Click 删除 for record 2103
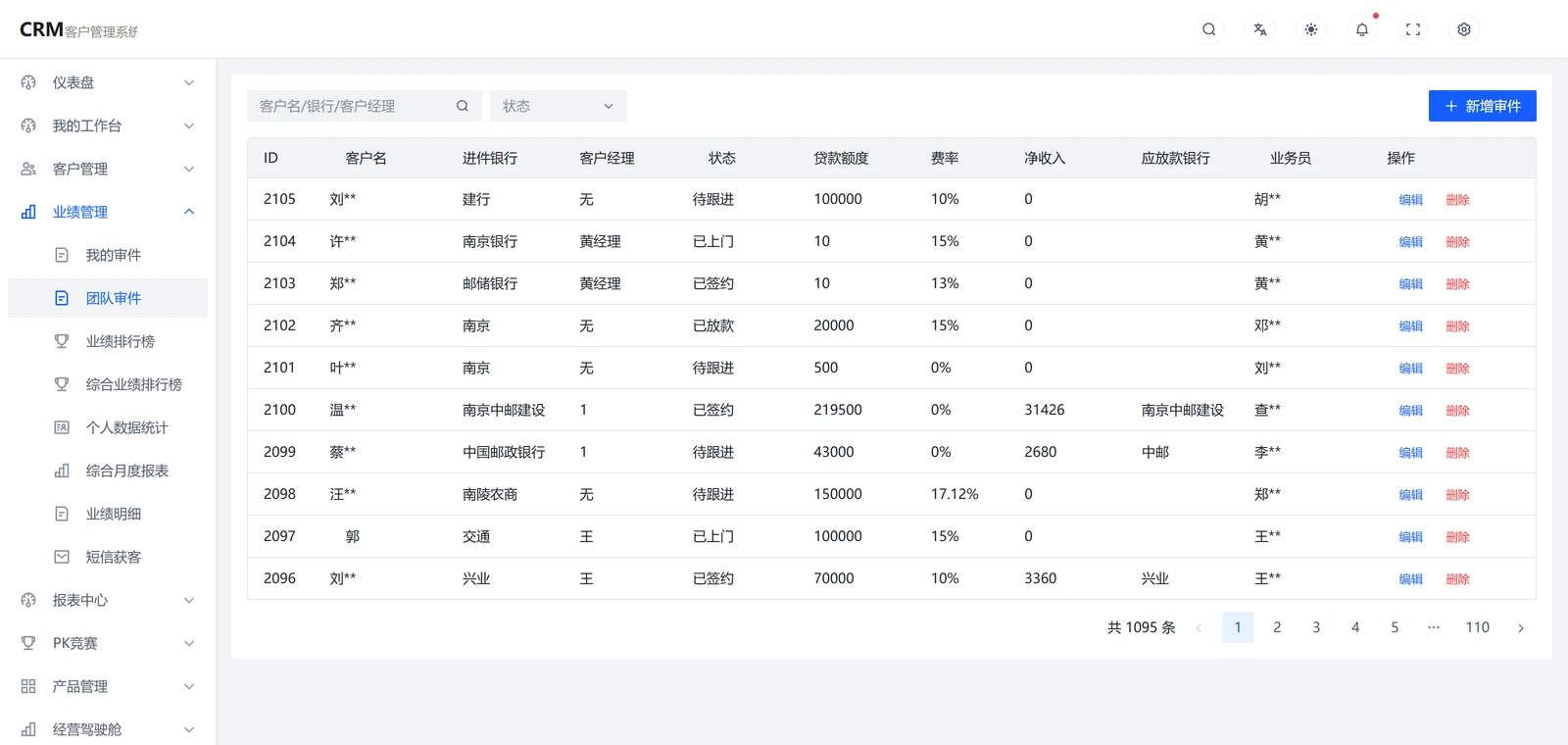The height and width of the screenshot is (745, 1568). point(1458,284)
